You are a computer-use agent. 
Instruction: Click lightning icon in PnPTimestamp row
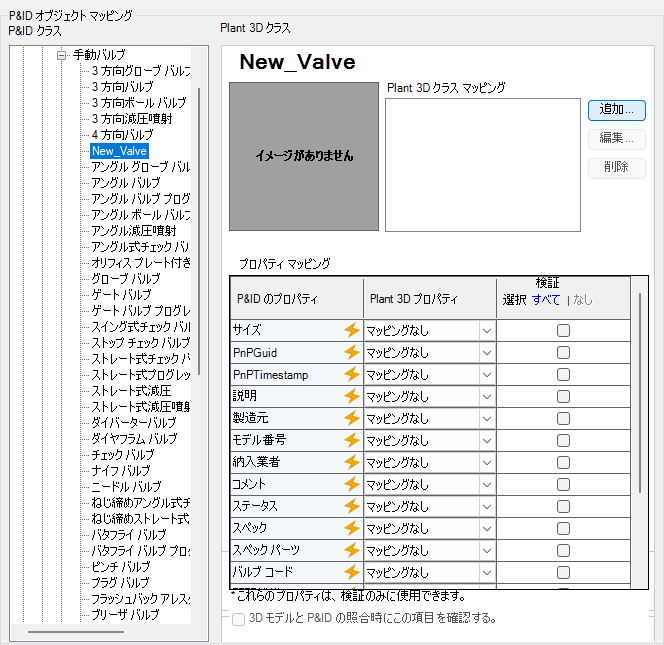pyautogui.click(x=351, y=374)
